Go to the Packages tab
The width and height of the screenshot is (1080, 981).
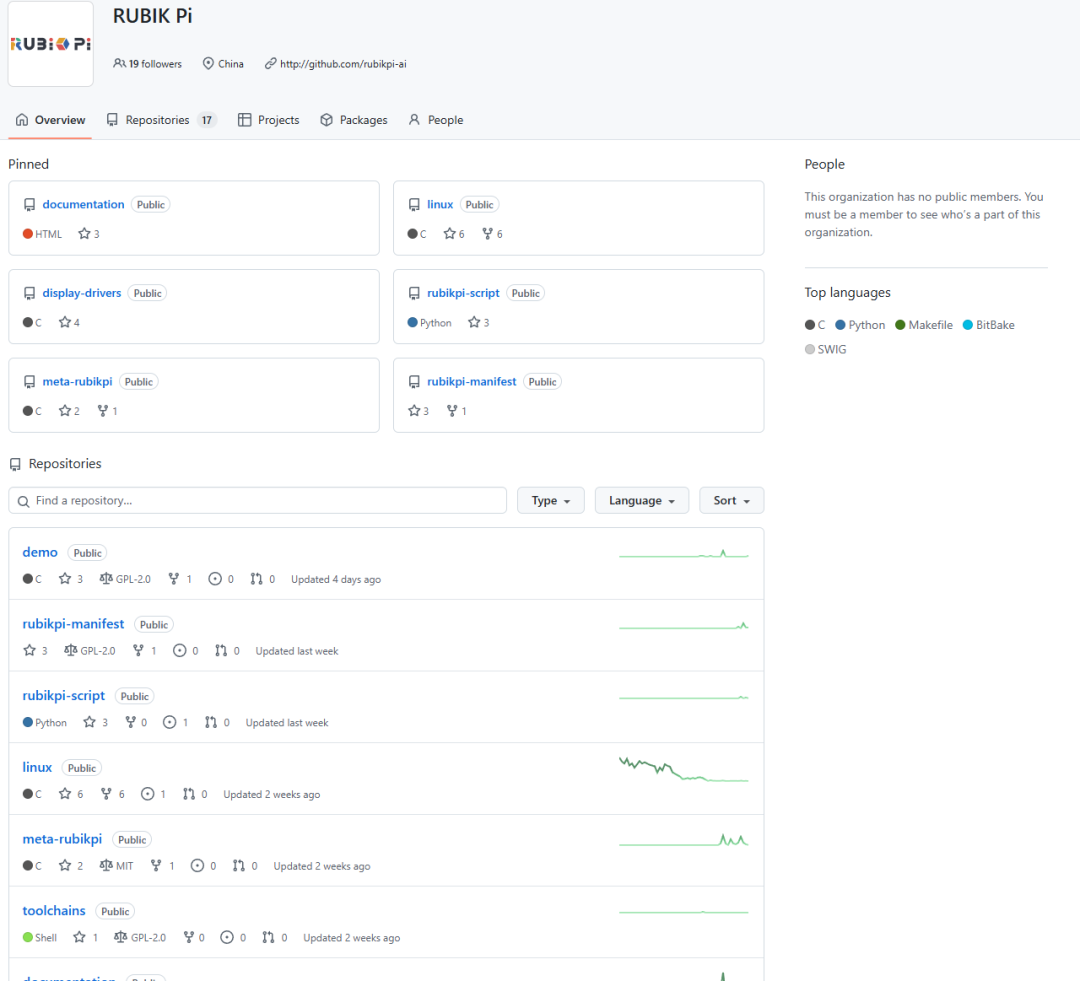pos(353,120)
